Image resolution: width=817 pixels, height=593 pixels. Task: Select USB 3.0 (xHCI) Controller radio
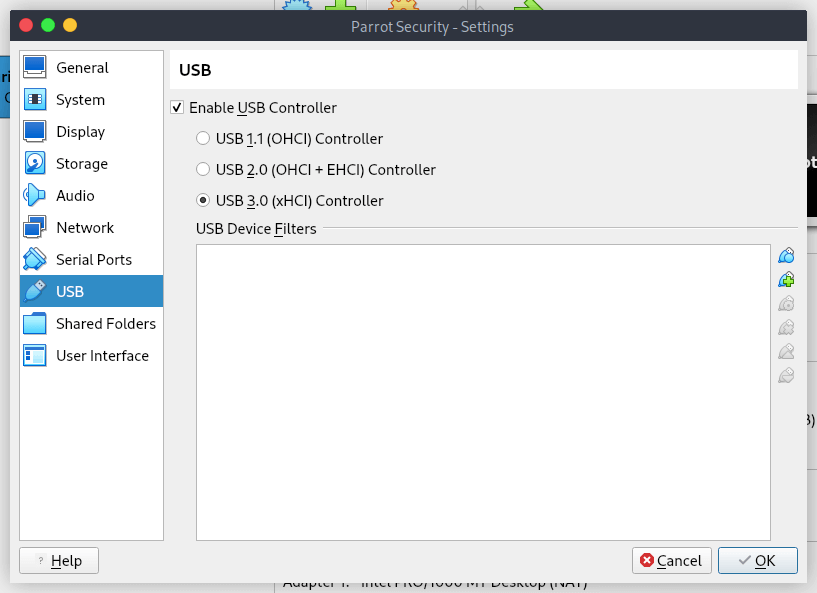[203, 201]
